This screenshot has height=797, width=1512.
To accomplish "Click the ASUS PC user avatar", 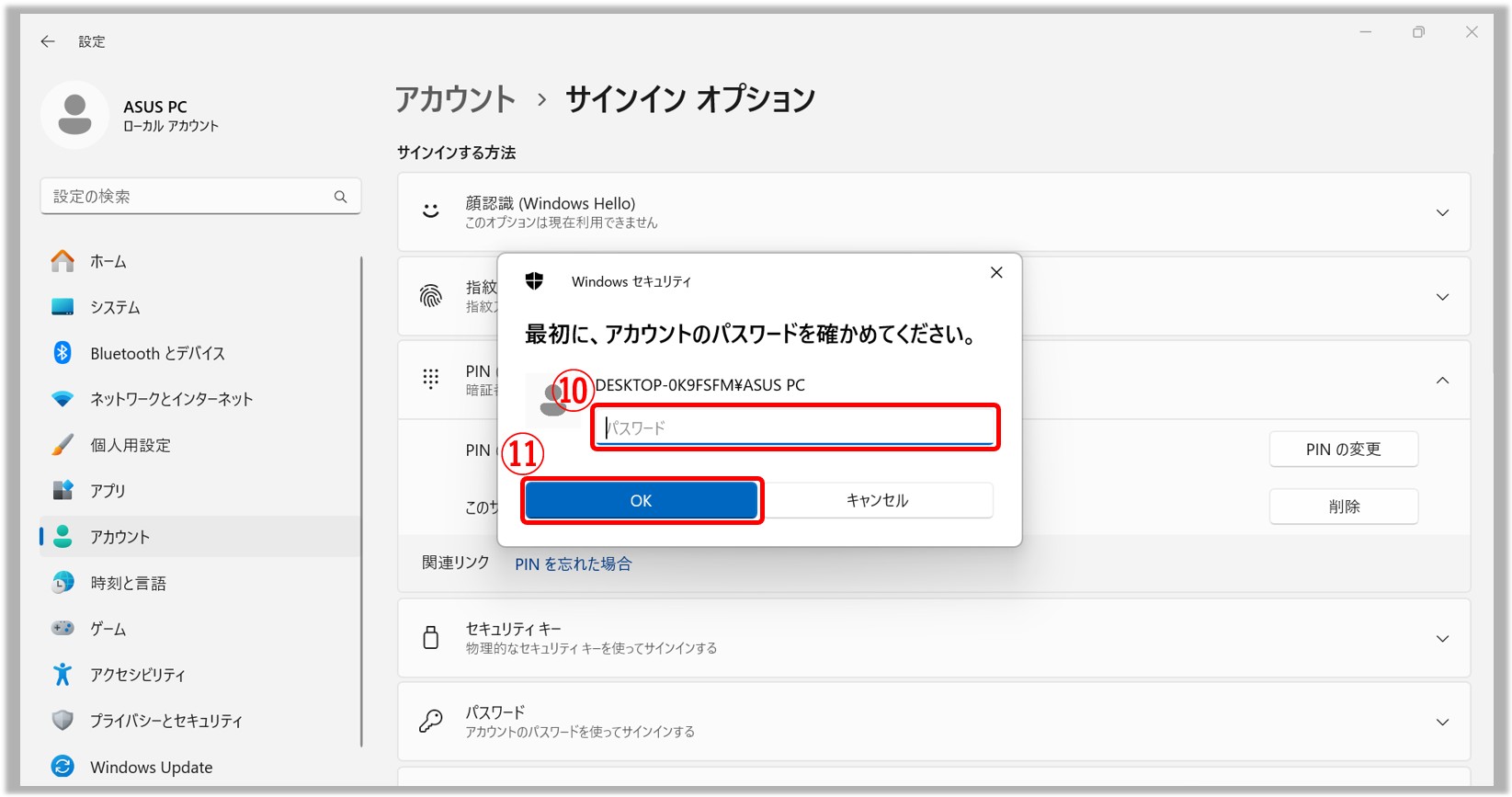I will [74, 115].
